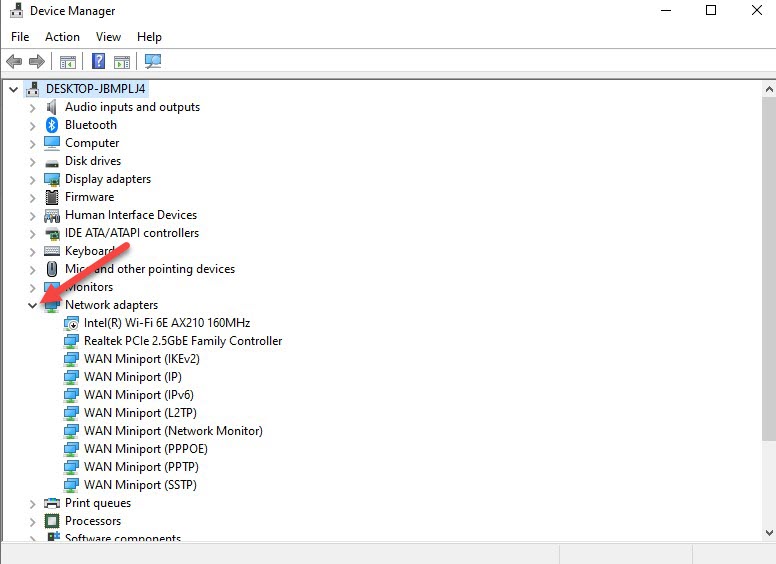
Task: Expand the Bluetooth category
Action: [x=33, y=126]
